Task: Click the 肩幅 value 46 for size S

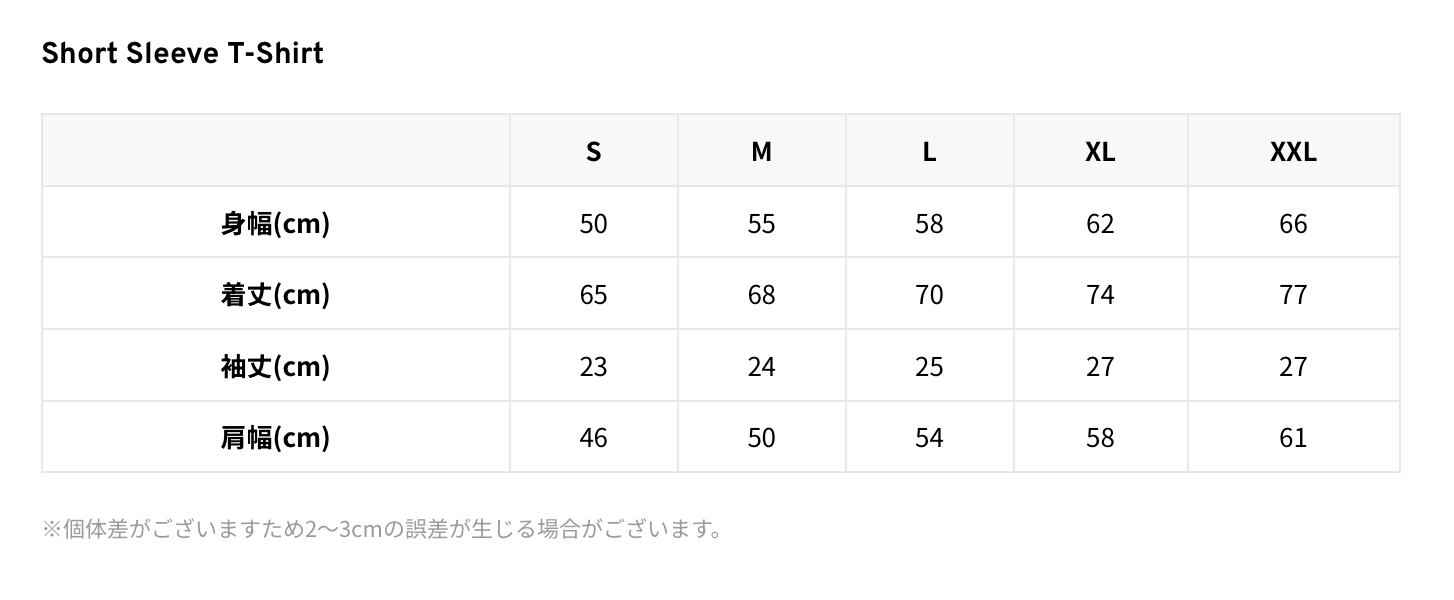Action: coord(593,437)
